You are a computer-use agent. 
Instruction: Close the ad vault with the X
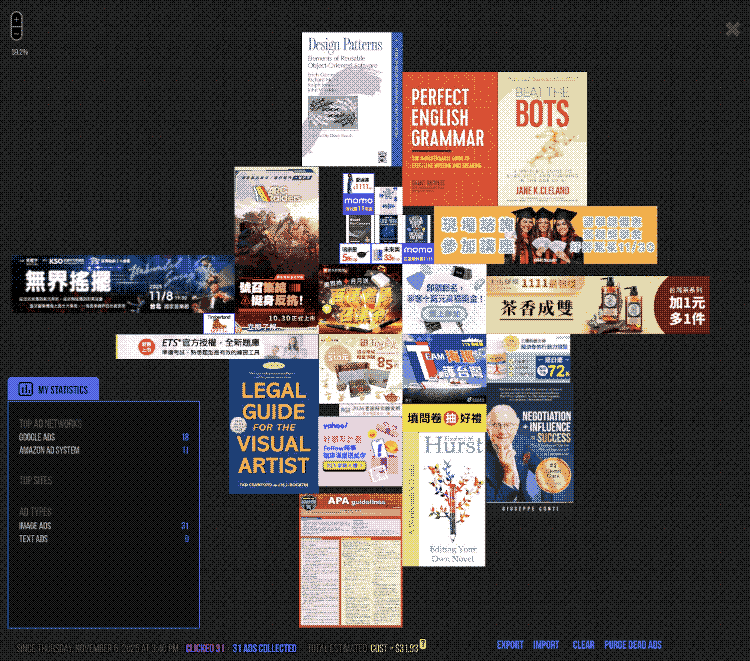(x=733, y=28)
